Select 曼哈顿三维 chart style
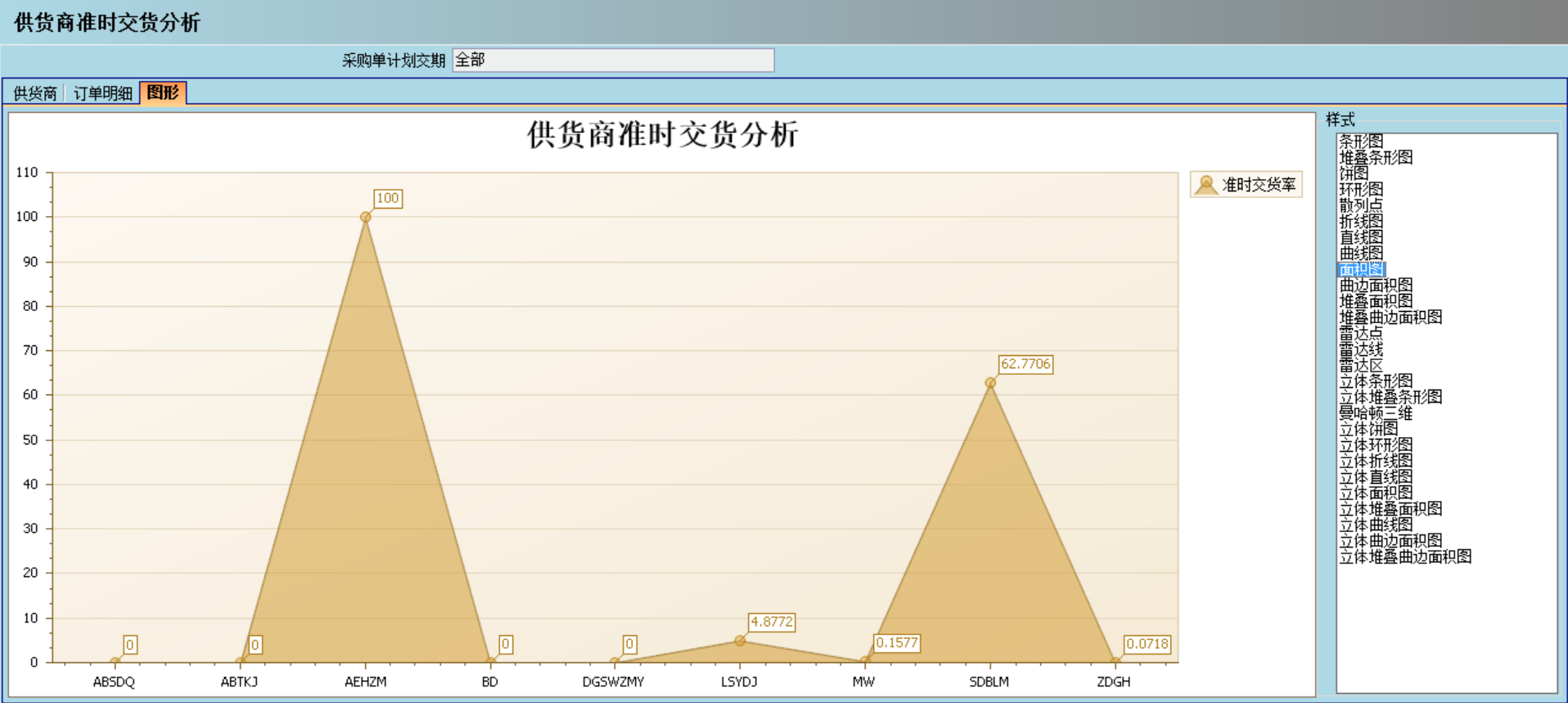Viewport: 1568px width, 703px height. (1376, 412)
